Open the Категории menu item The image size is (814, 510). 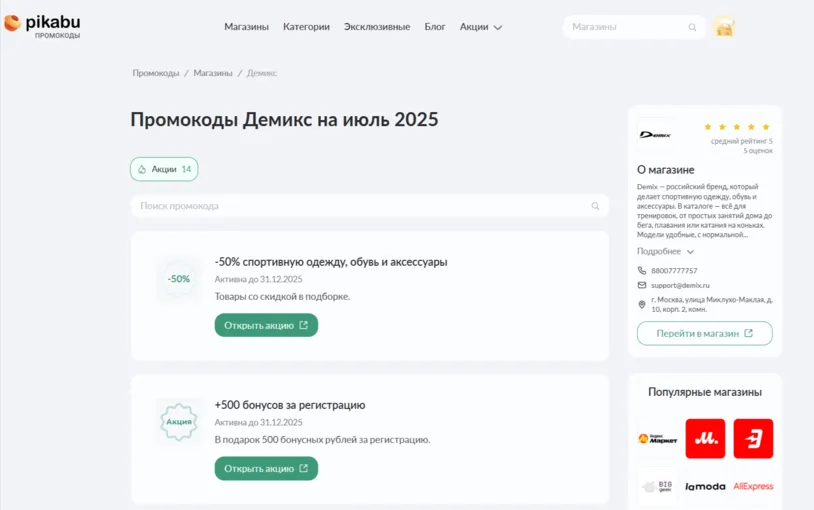coord(306,27)
